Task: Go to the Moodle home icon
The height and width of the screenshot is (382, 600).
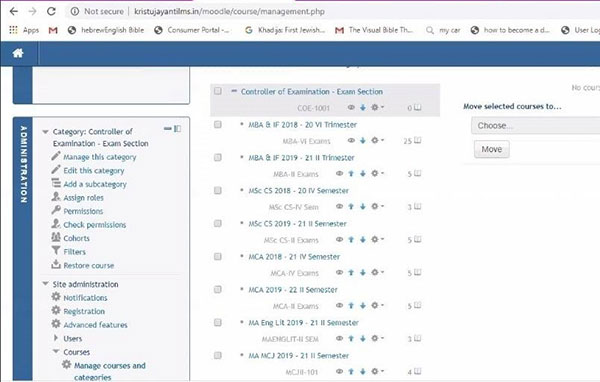Action: [x=18, y=53]
